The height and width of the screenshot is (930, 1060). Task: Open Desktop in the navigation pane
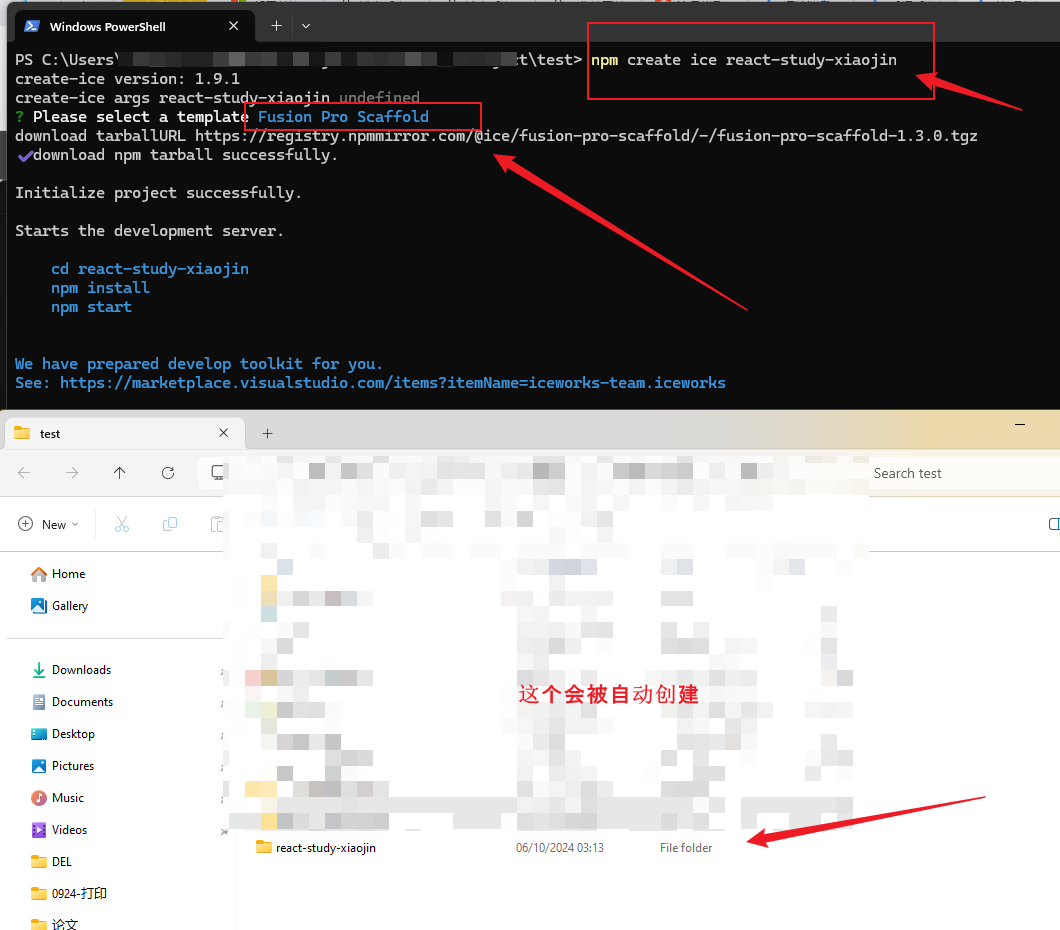(x=73, y=734)
